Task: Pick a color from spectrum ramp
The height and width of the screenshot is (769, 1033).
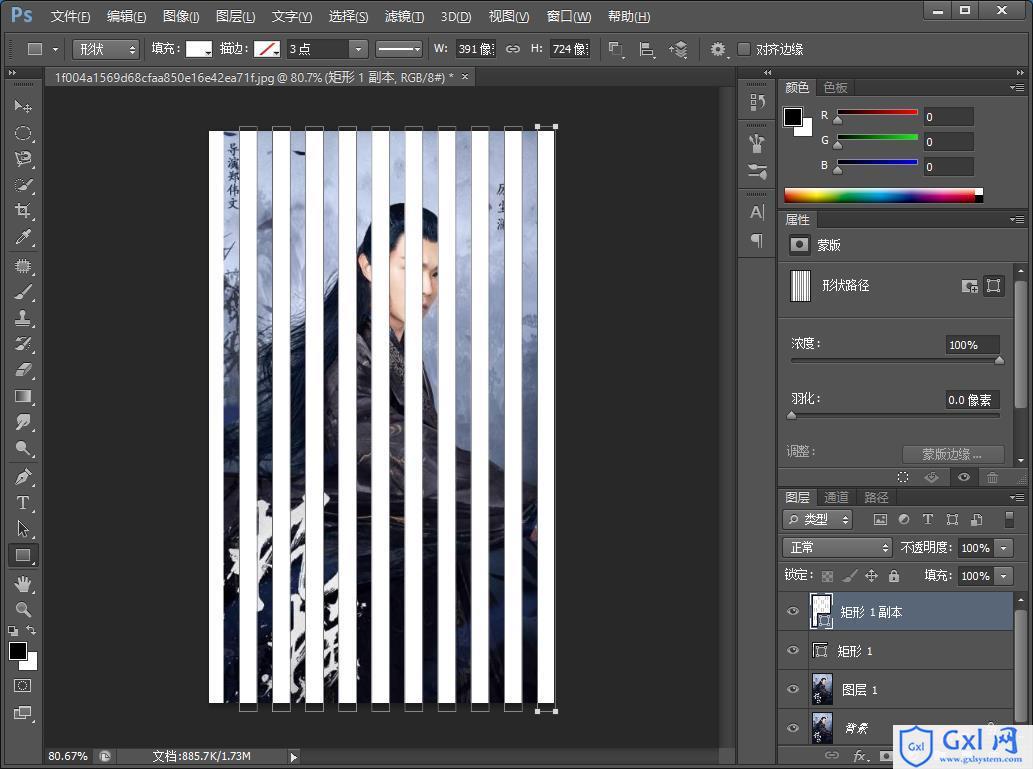Action: (883, 195)
